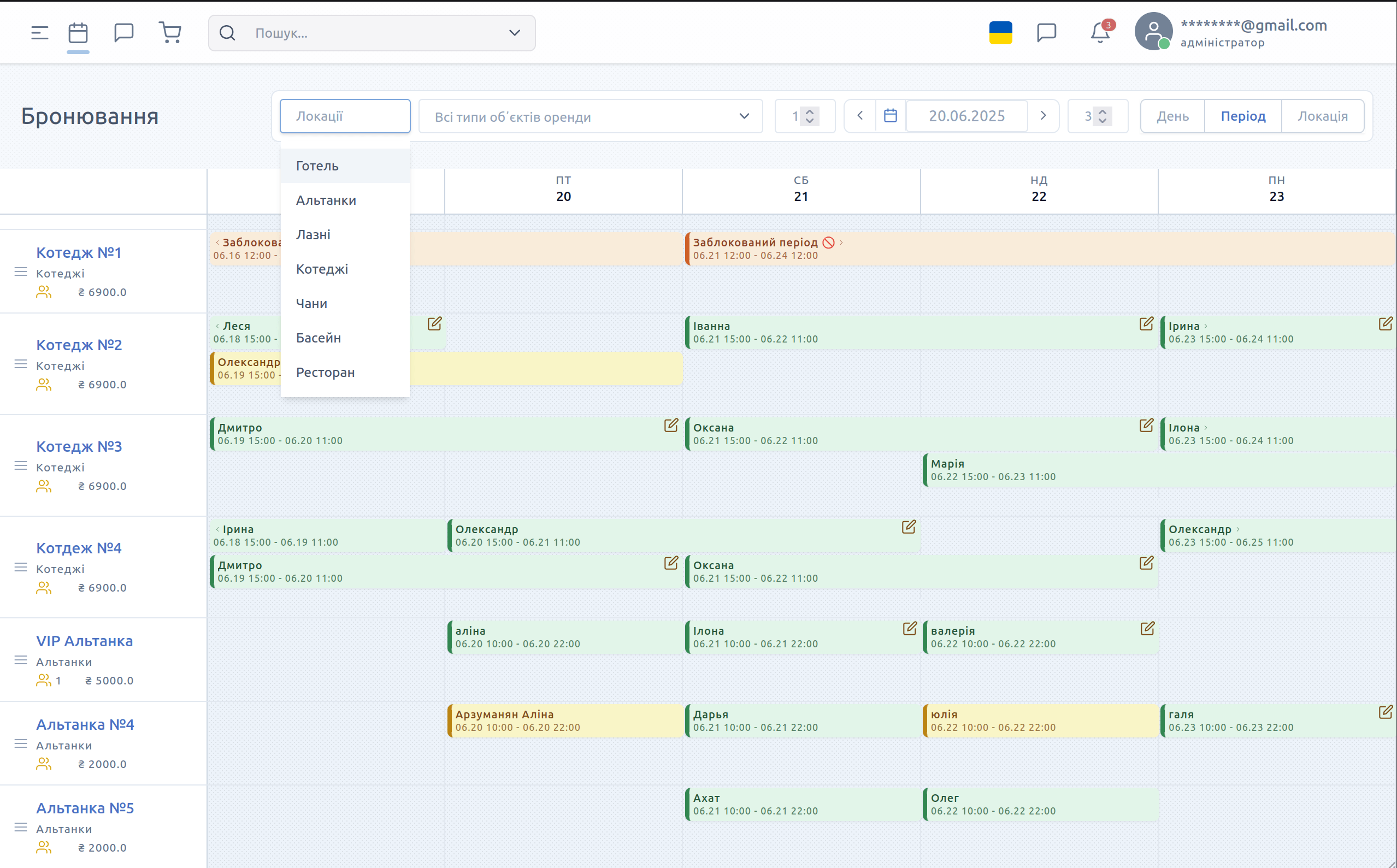Click drag handle of VIP Альтанка row
The width and height of the screenshot is (1397, 868).
[x=21, y=660]
